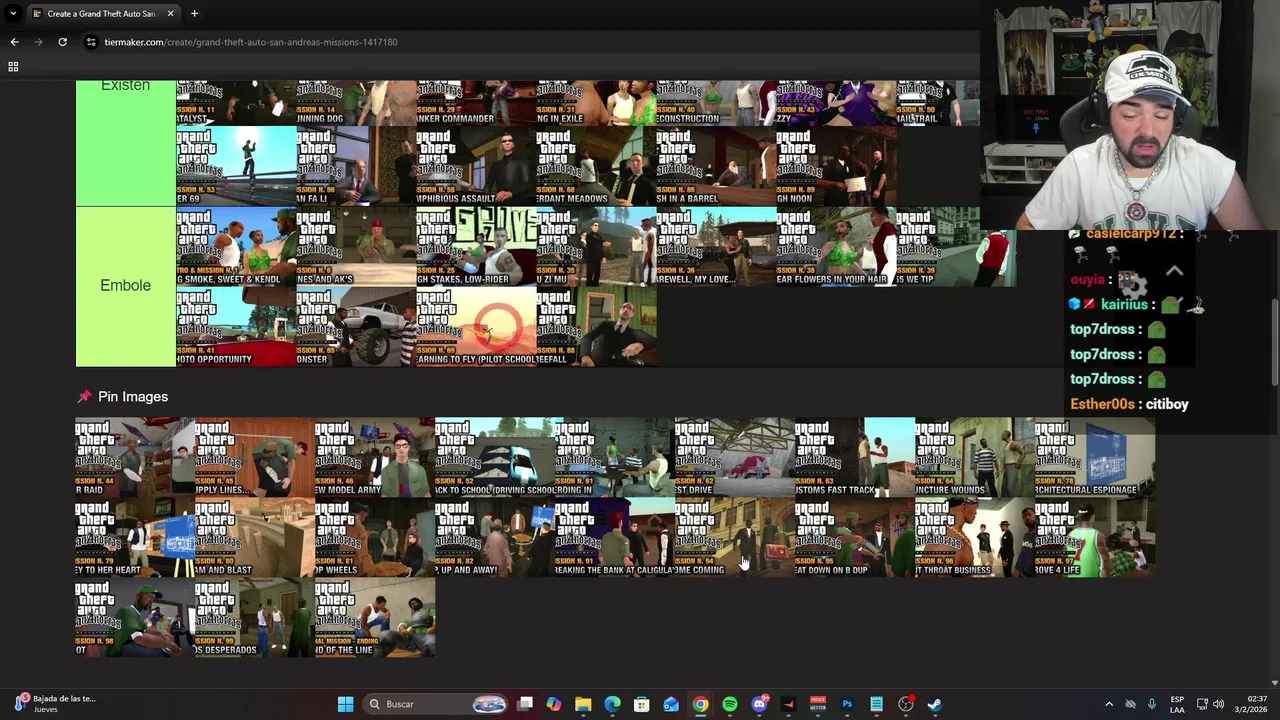Open Microsoft Store from the taskbar
The image size is (1280, 720).
click(642, 704)
